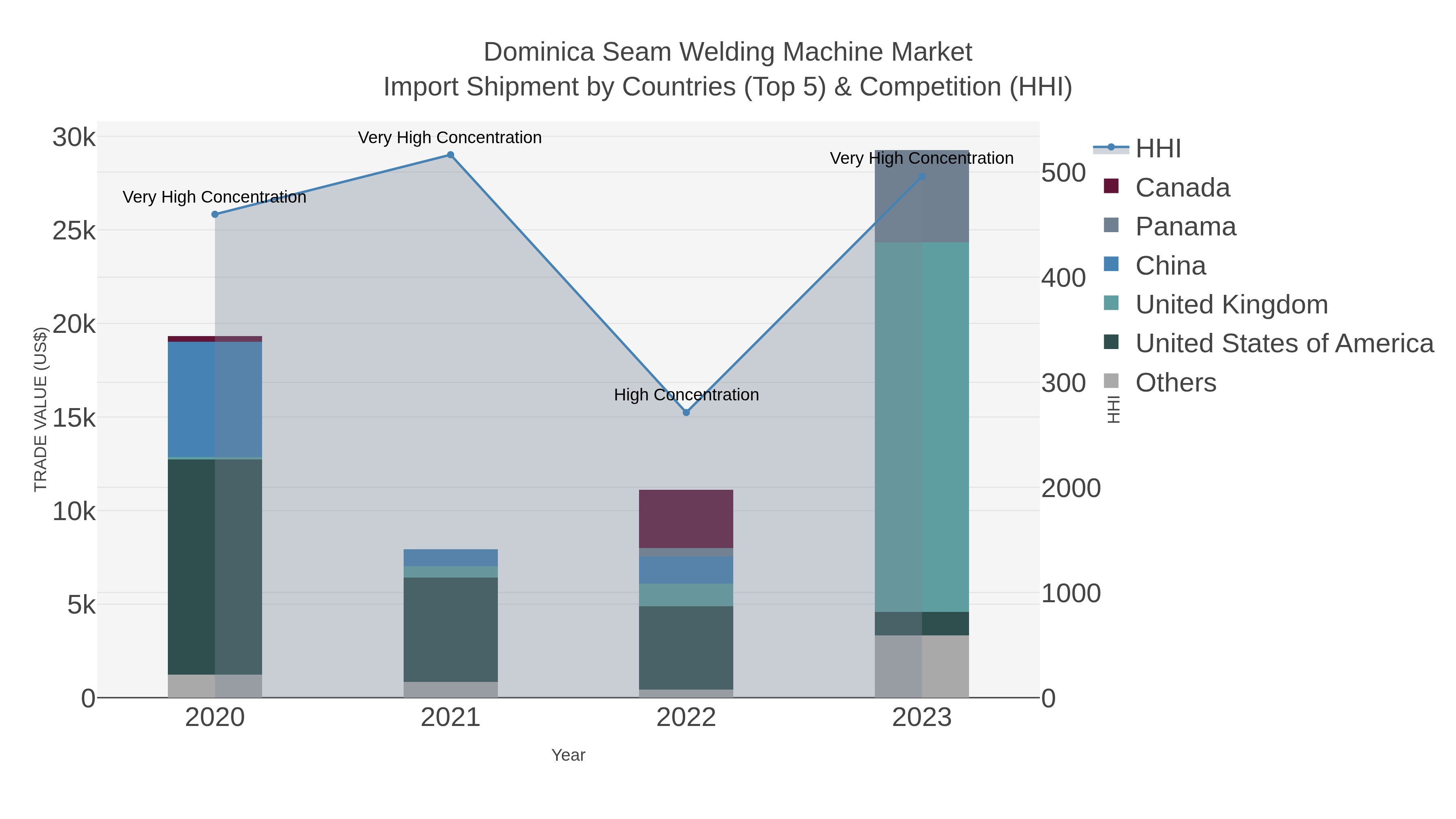Toggle the China legend entry
The height and width of the screenshot is (819, 1456).
[1155, 265]
